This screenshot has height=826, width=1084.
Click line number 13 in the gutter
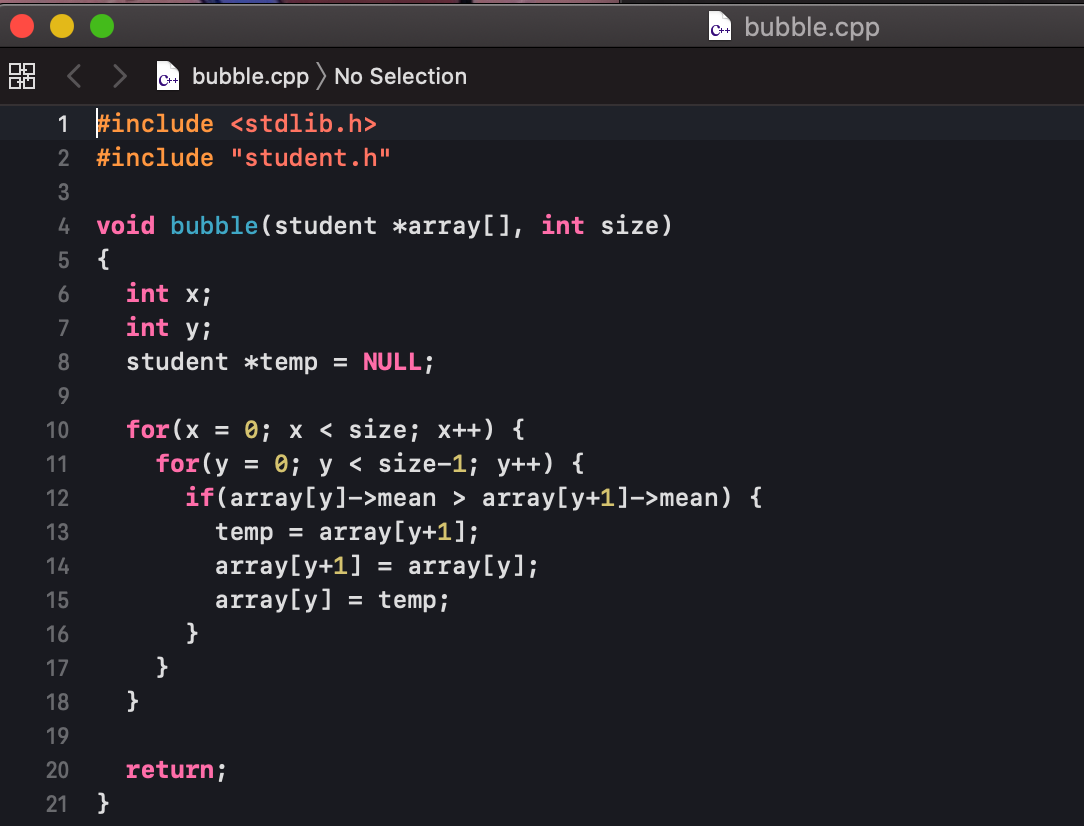[57, 532]
